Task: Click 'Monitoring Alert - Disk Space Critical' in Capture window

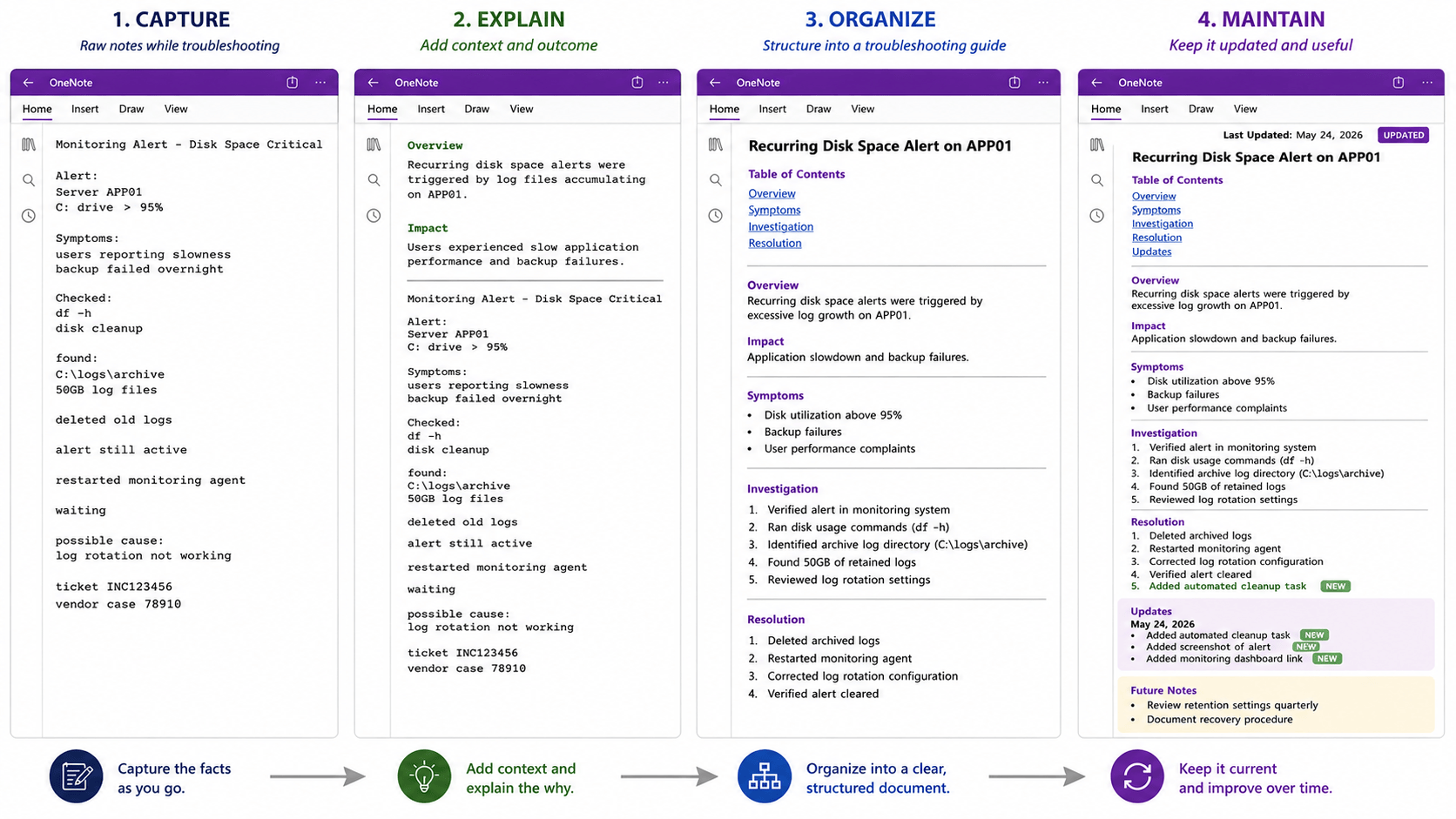Action: tap(189, 144)
